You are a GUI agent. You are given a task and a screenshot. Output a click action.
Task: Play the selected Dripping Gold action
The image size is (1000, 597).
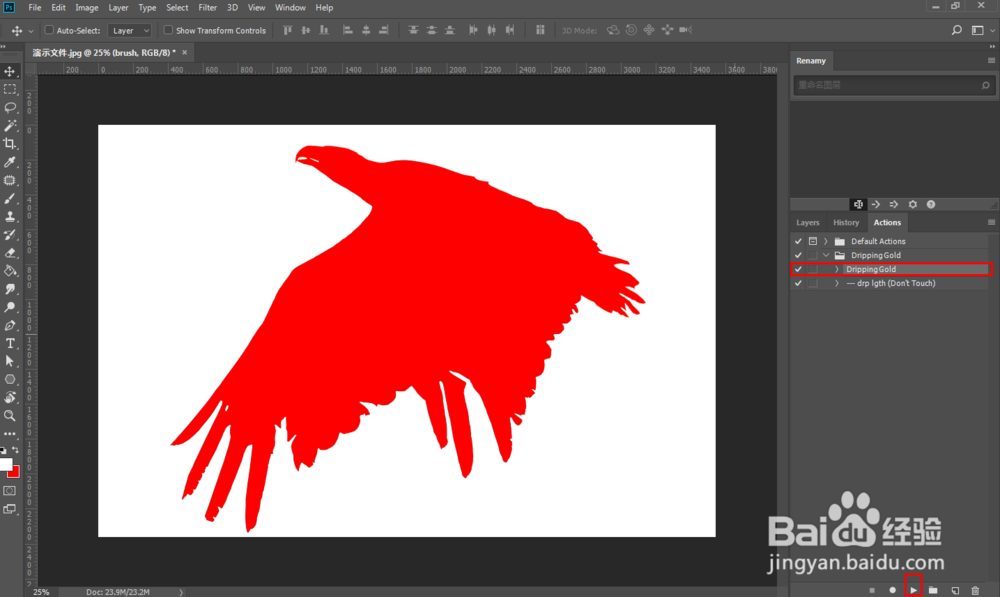(913, 591)
